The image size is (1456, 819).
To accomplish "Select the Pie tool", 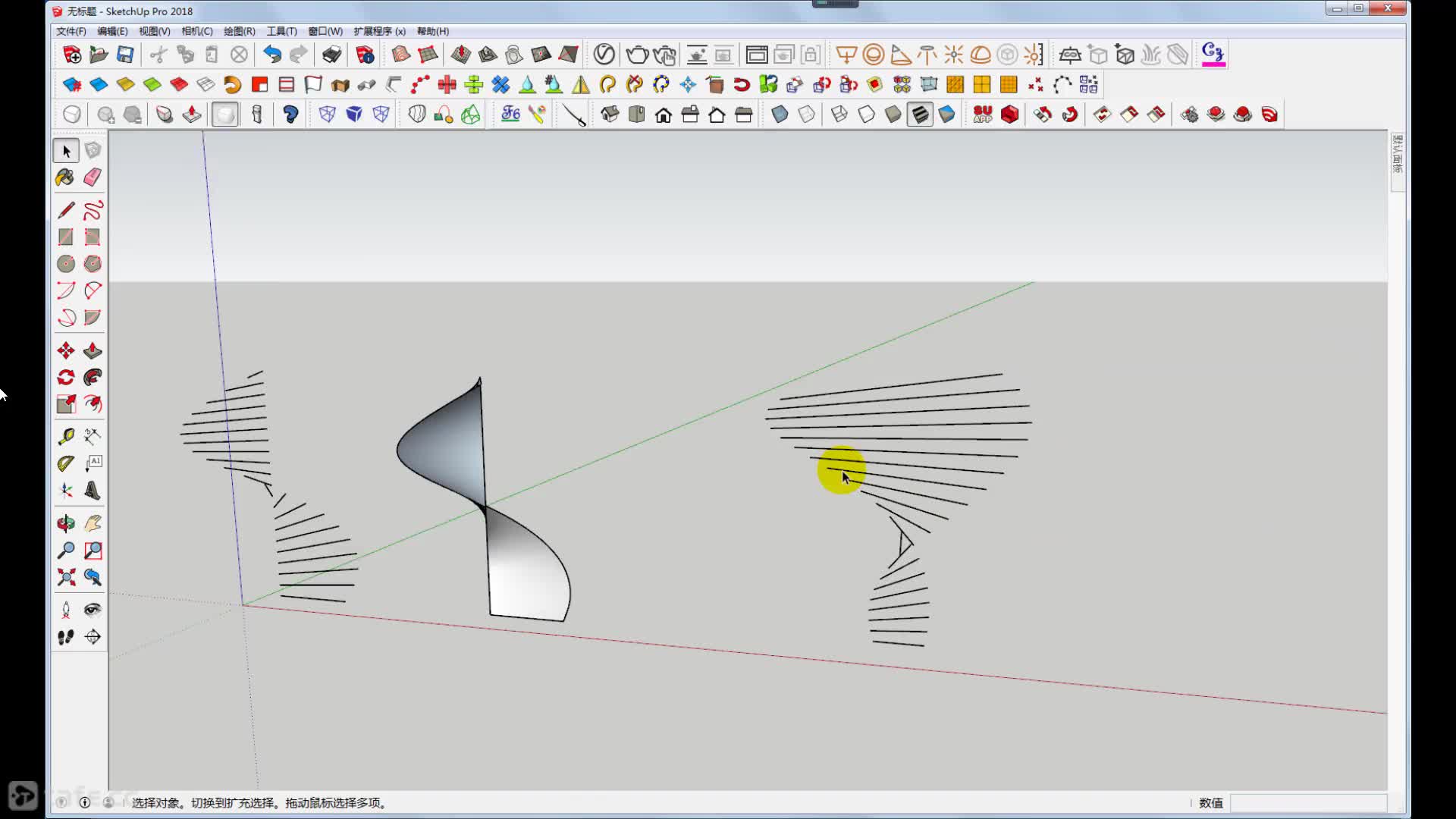I will (x=93, y=317).
